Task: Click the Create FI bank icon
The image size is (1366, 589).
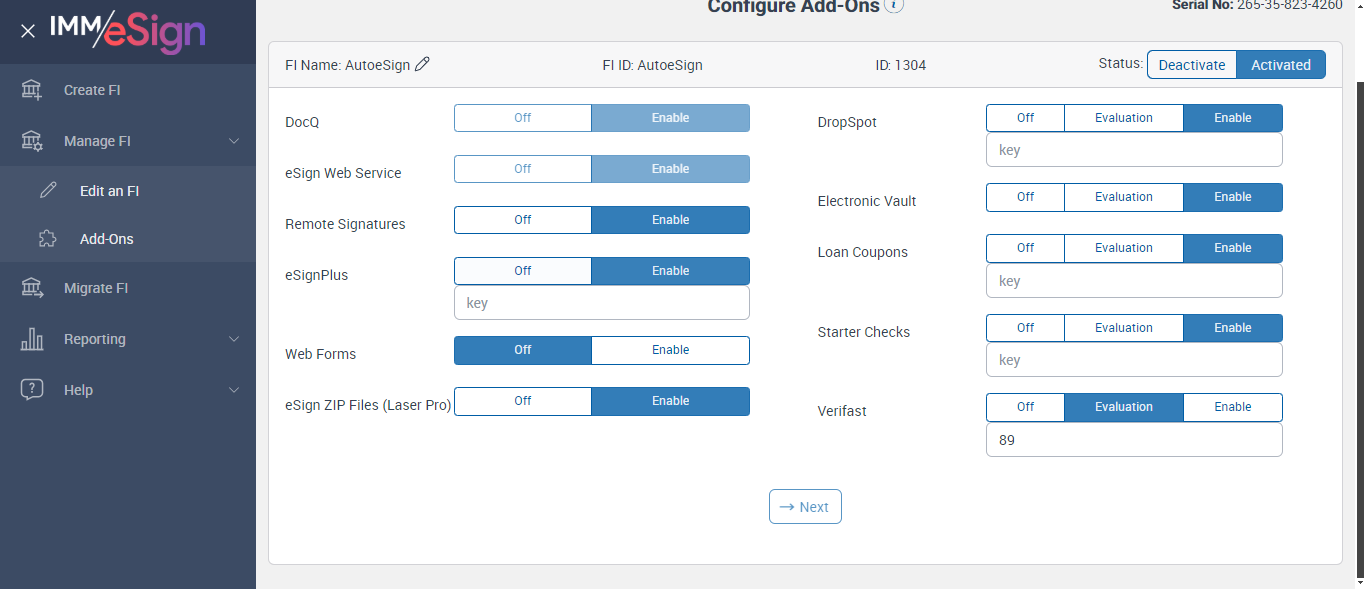Action: point(32,90)
